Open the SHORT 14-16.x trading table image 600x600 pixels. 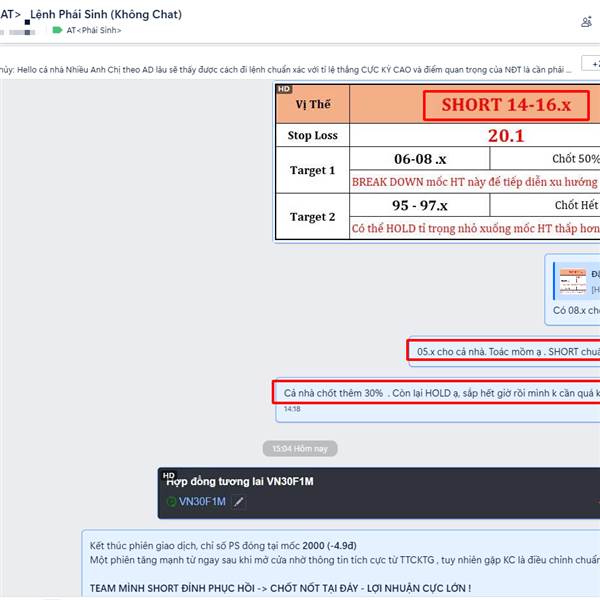pyautogui.click(x=437, y=162)
